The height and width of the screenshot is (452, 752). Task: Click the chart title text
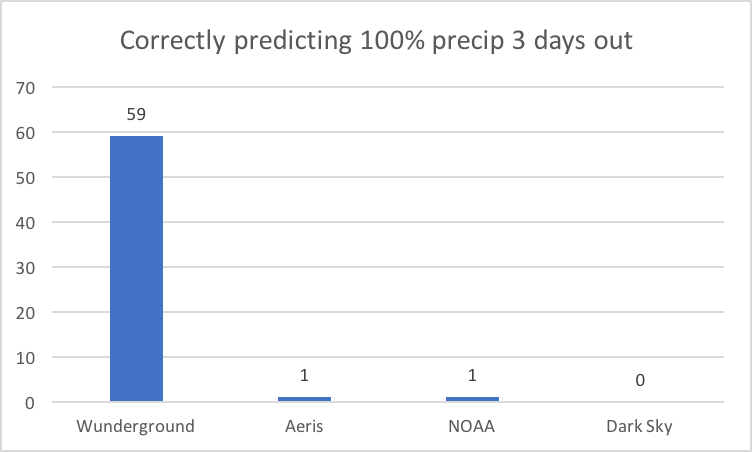pyautogui.click(x=376, y=41)
